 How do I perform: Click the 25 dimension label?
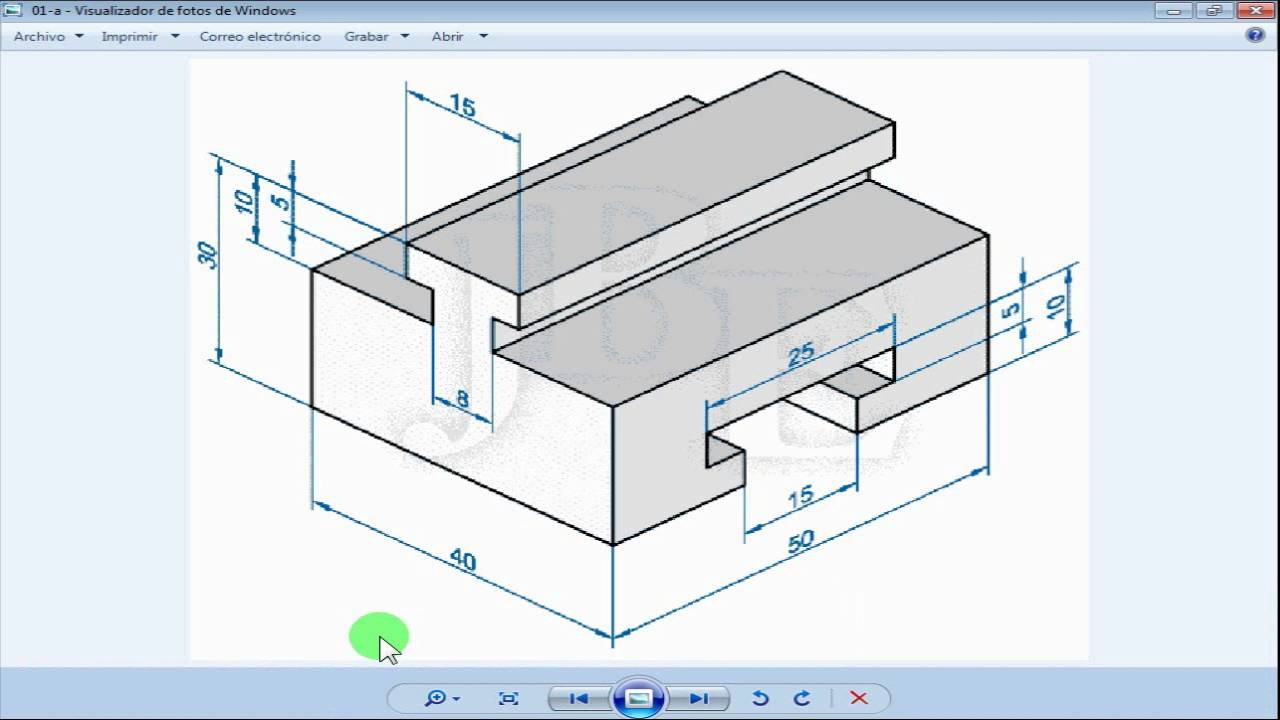coord(801,354)
